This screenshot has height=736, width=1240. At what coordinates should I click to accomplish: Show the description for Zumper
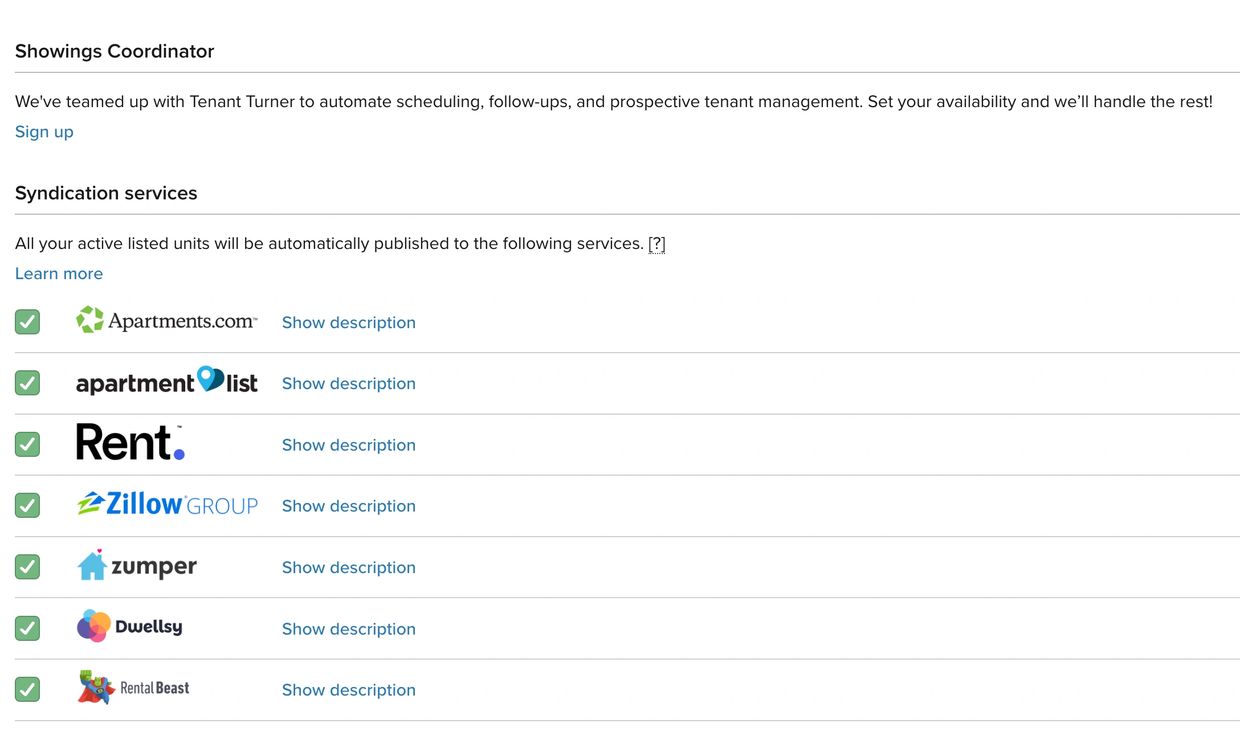pyautogui.click(x=348, y=567)
